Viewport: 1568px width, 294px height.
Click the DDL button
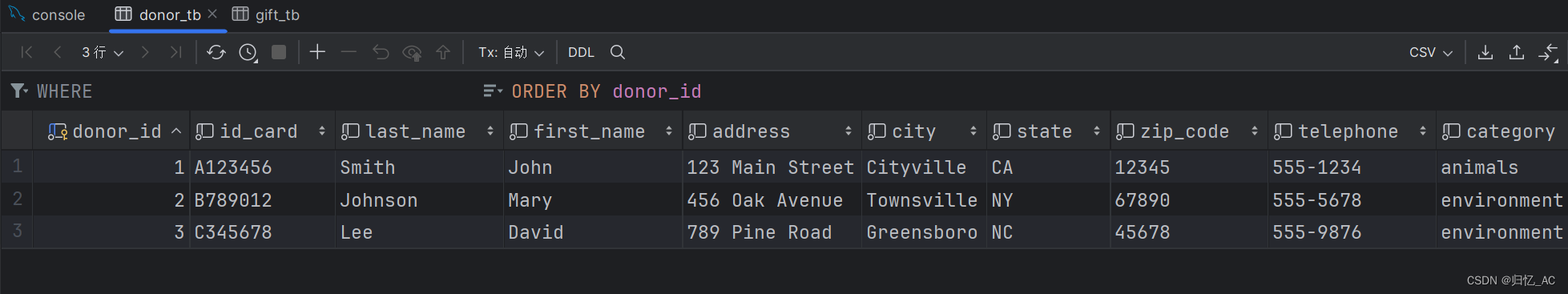tap(581, 52)
